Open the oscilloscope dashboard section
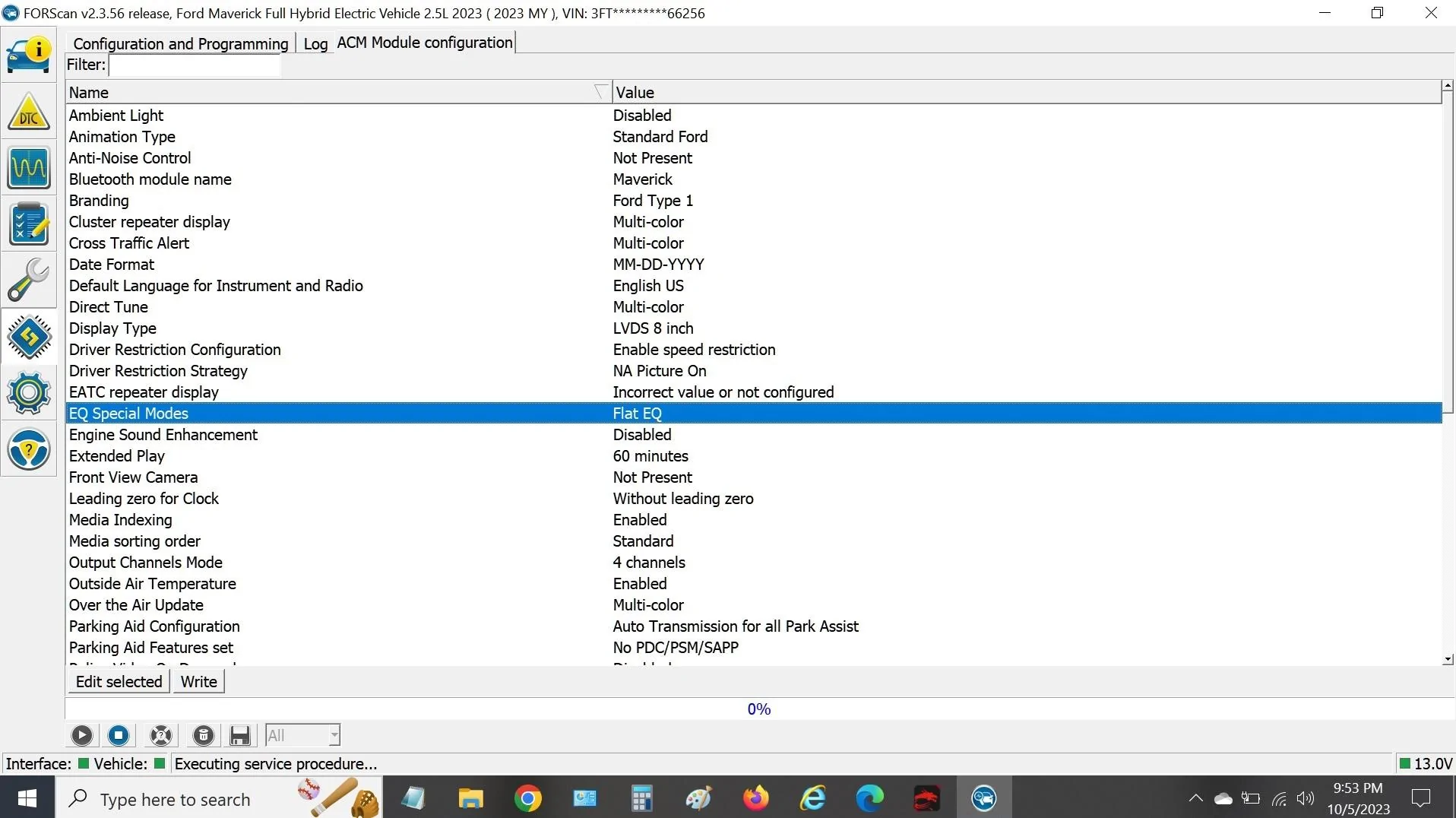Viewport: 1456px width, 818px height. (29, 167)
